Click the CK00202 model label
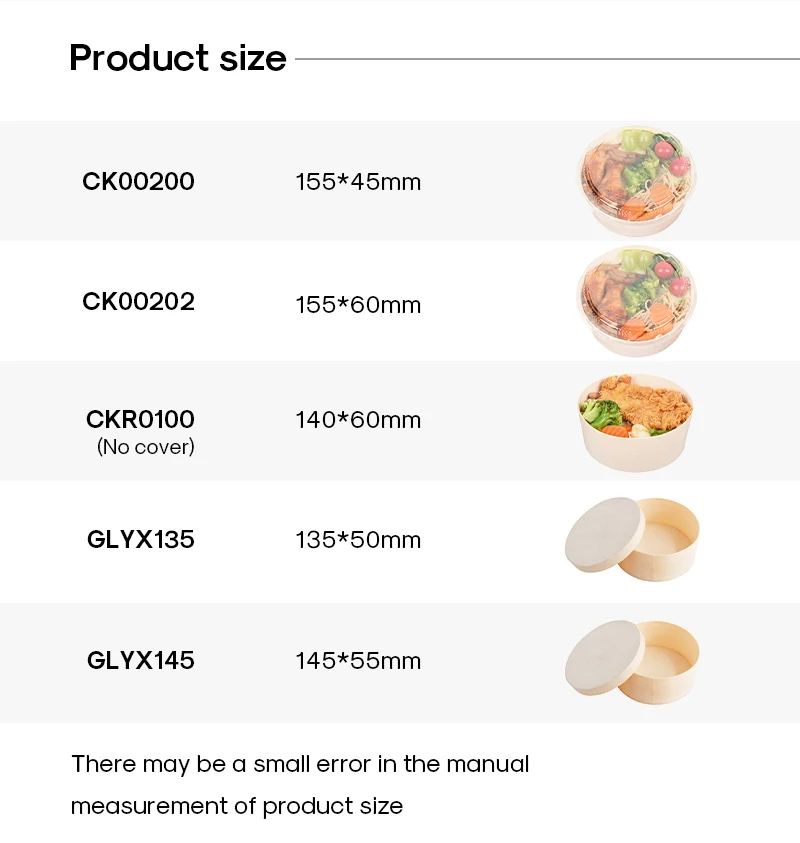Image resolution: width=800 pixels, height=843 pixels. 138,301
